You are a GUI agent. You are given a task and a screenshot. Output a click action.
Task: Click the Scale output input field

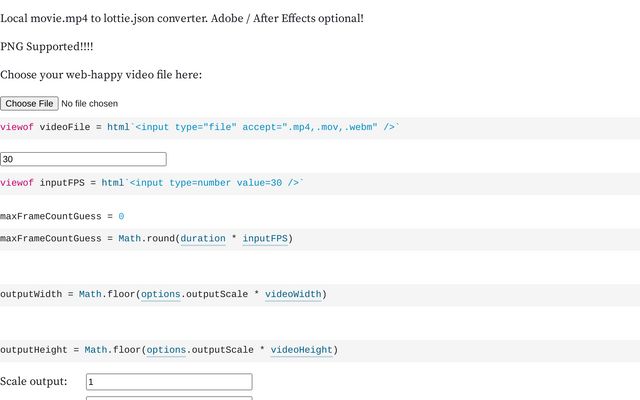click(x=169, y=382)
